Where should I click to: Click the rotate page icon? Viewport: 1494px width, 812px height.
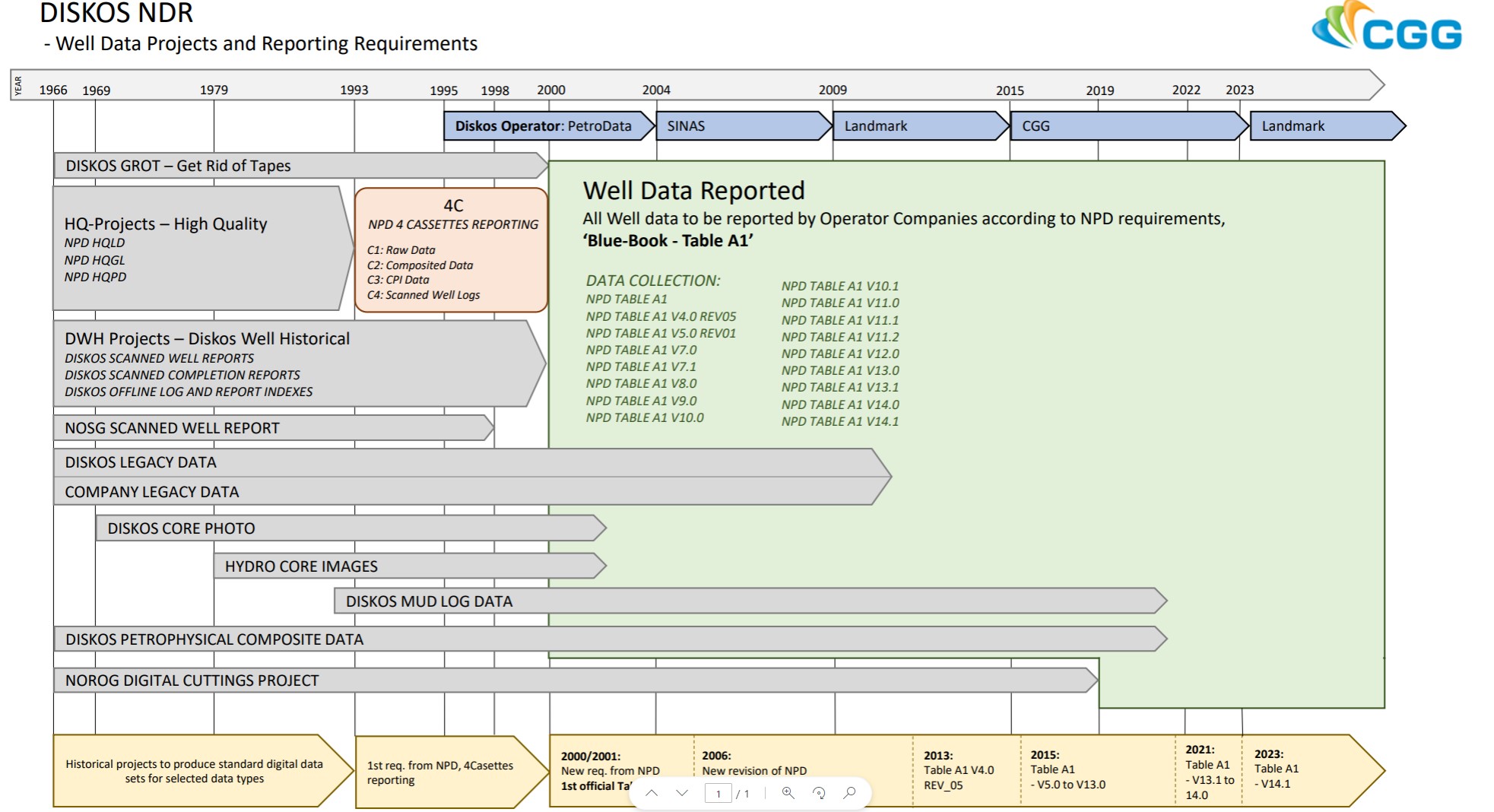point(819,793)
